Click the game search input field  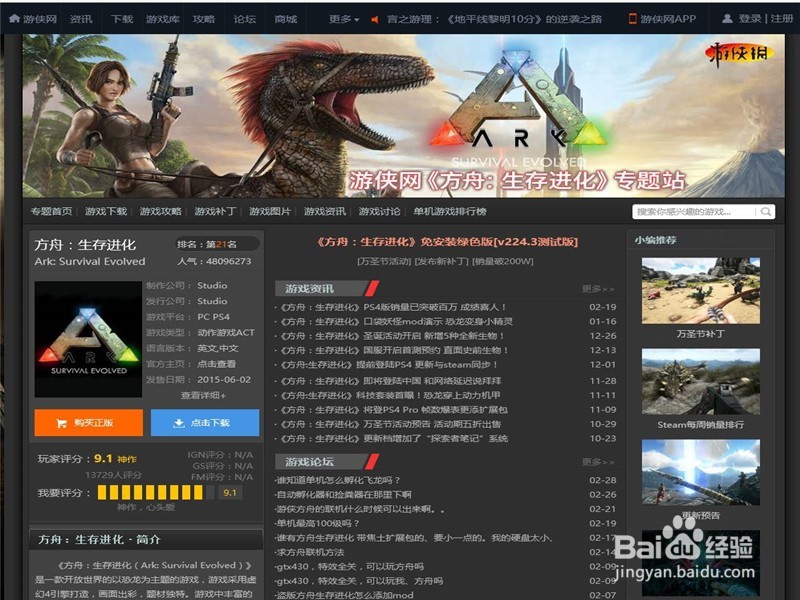[695, 211]
